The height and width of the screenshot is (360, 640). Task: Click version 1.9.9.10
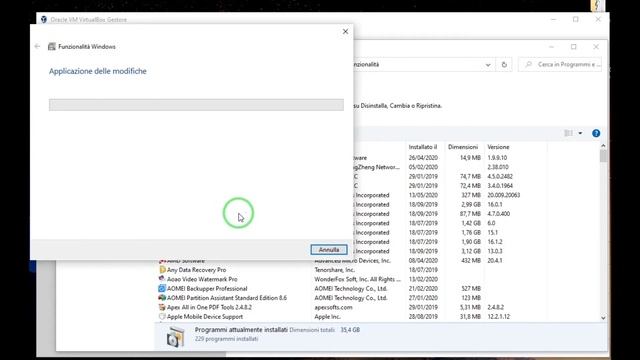click(x=497, y=158)
